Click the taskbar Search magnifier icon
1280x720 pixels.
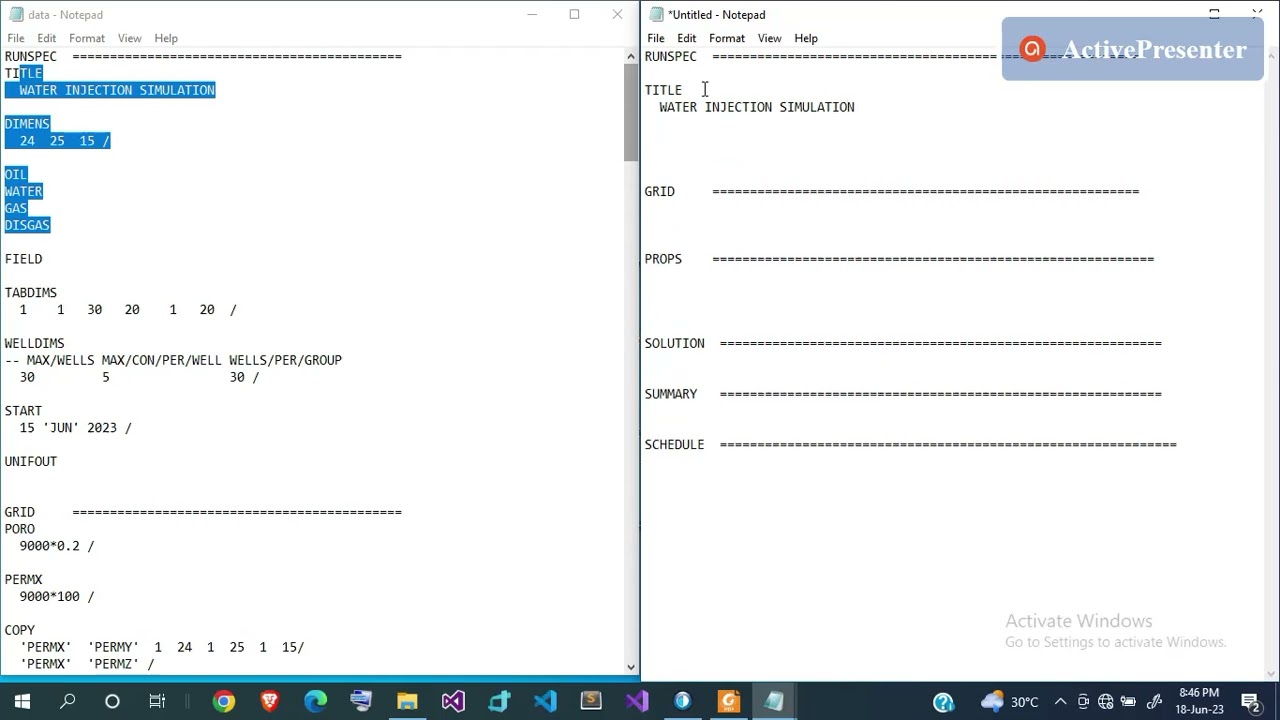(67, 702)
